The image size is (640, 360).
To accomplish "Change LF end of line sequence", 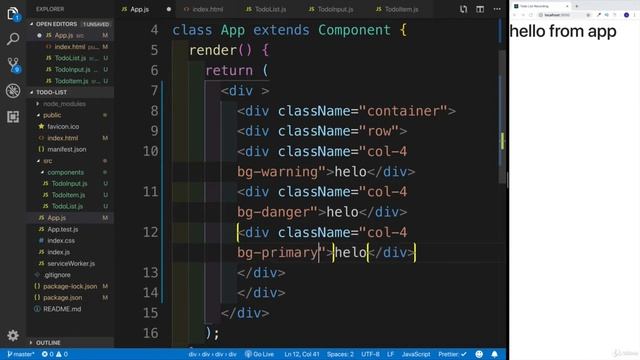I will (x=390, y=354).
